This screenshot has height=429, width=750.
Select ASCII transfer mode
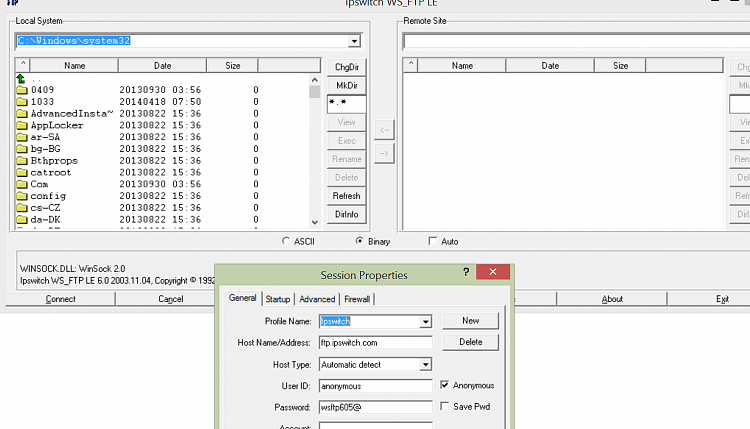click(286, 241)
